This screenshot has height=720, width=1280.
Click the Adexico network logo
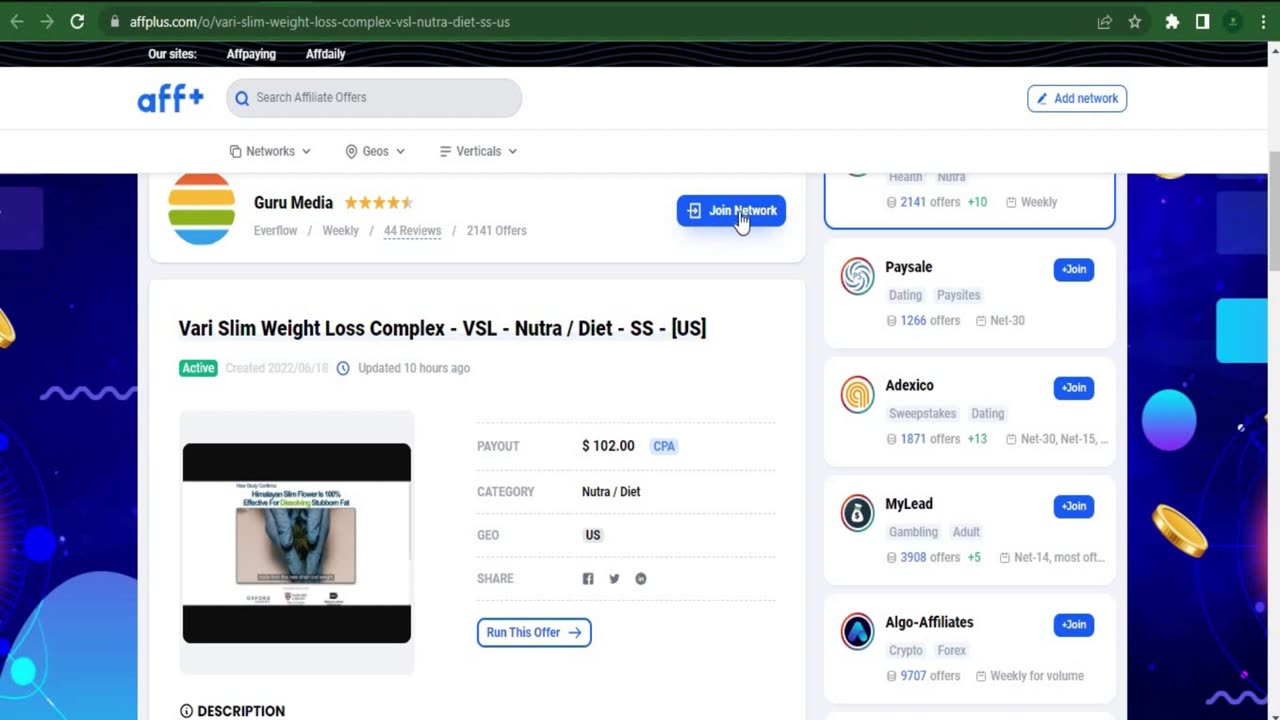[x=857, y=395]
